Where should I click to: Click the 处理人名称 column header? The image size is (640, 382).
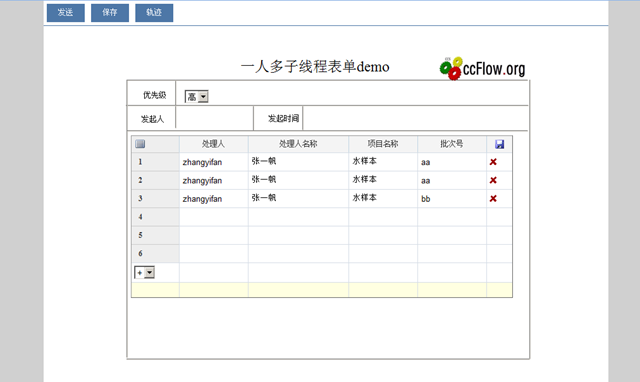click(x=298, y=144)
